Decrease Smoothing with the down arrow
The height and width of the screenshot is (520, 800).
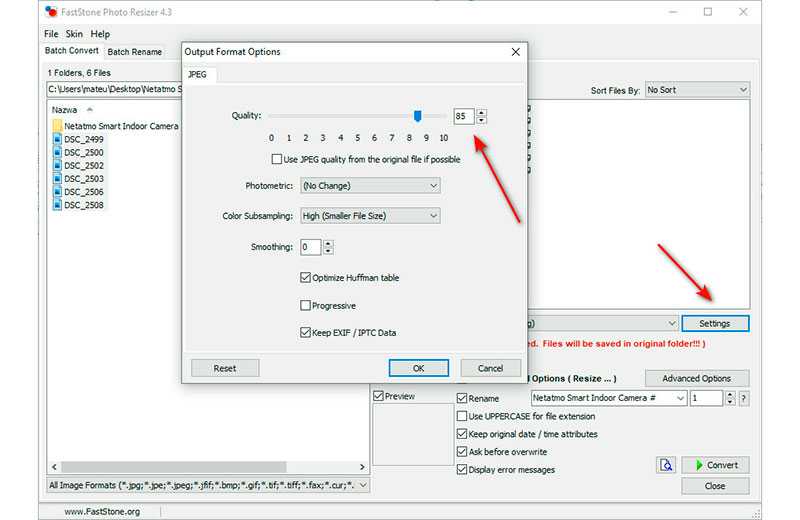tap(328, 251)
